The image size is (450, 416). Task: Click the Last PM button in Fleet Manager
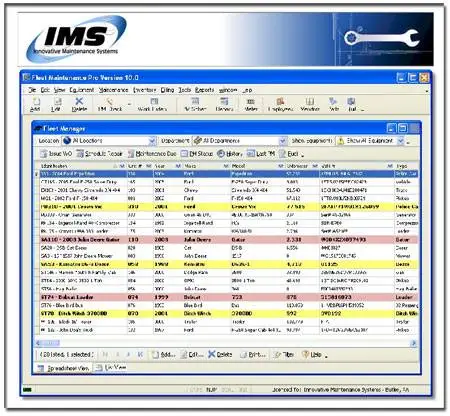261,154
